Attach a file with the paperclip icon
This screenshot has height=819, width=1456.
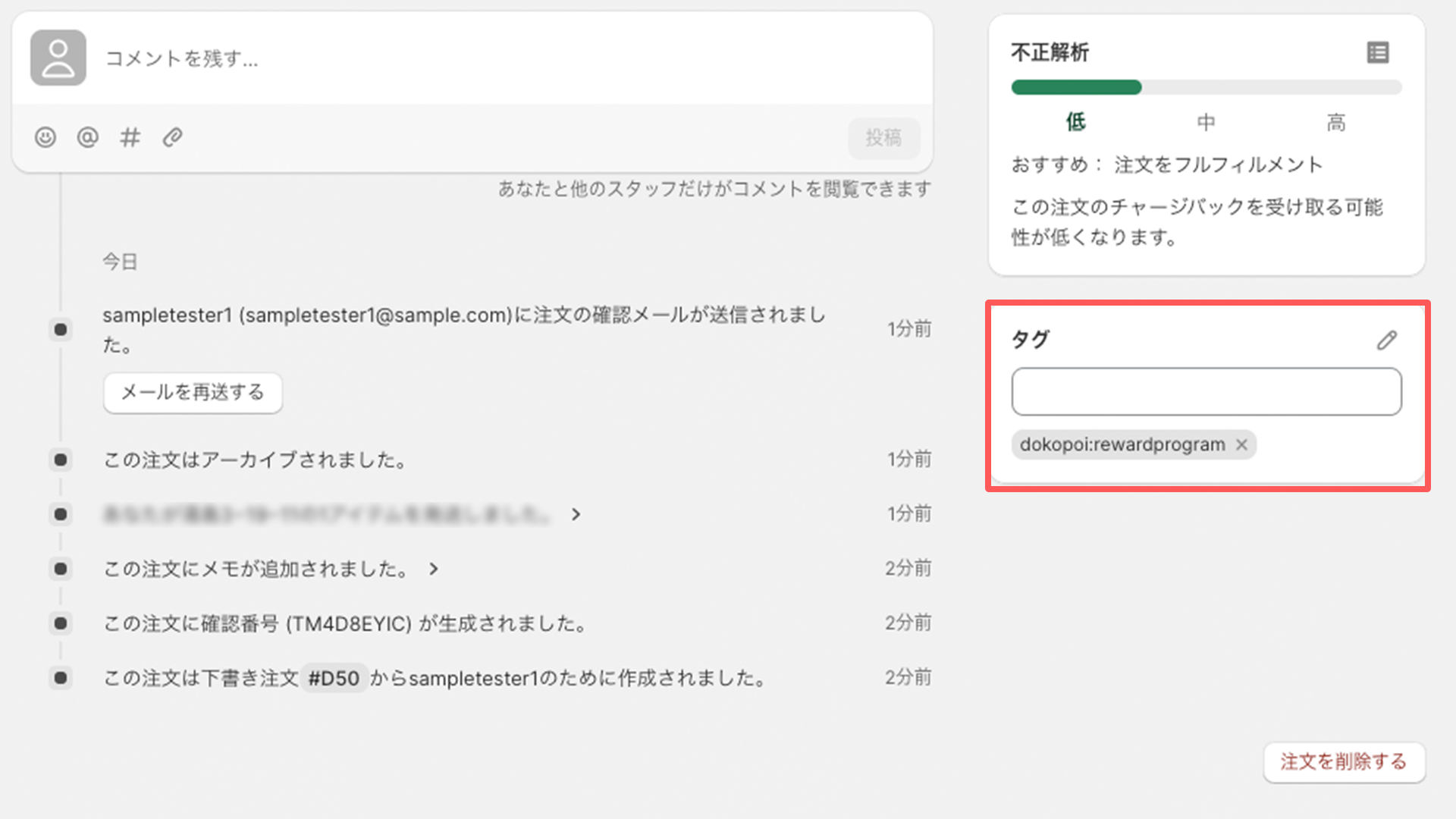point(173,137)
